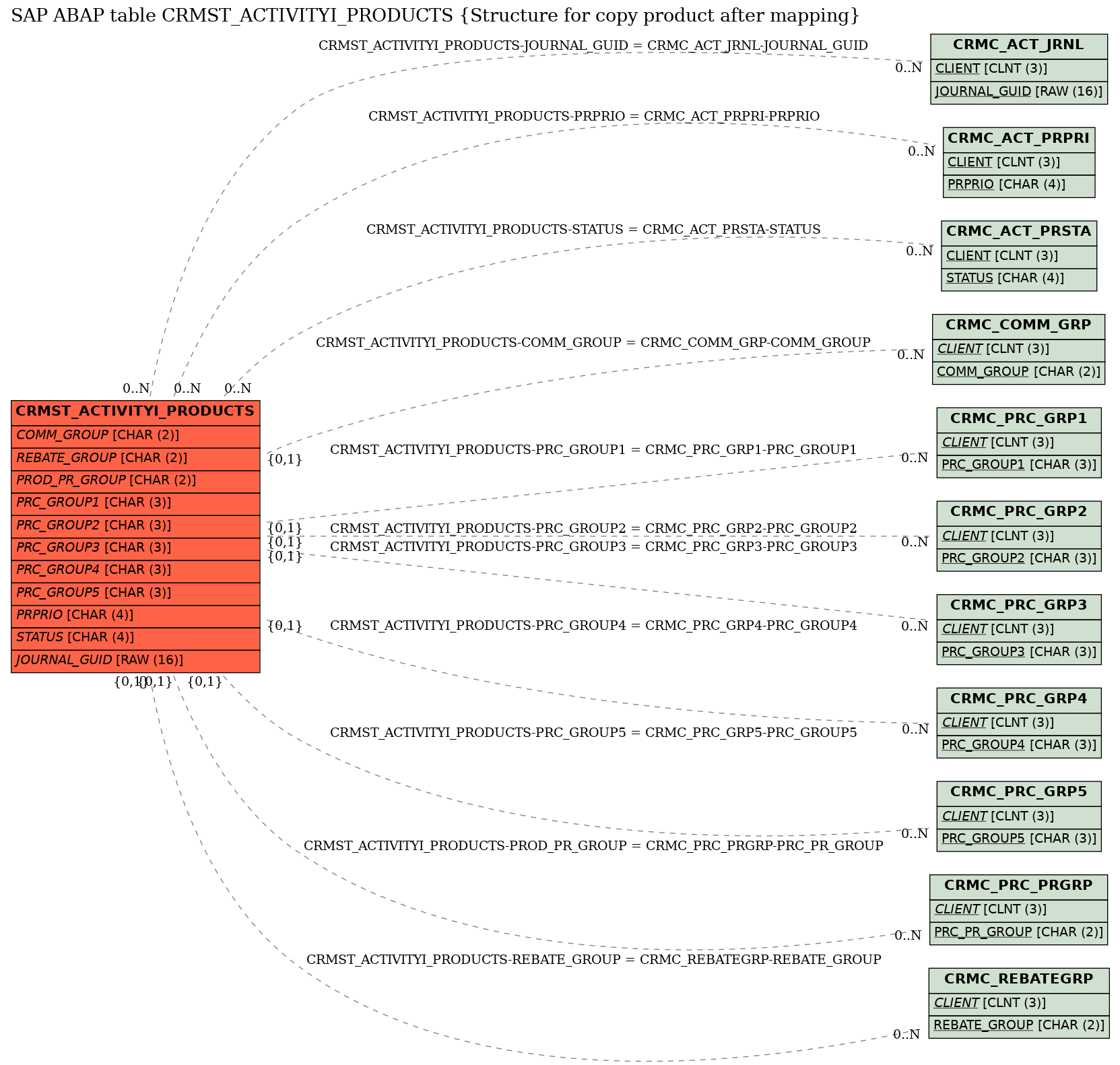Screen dimensions: 1120x1065
Task: Click PRC_GROUP5 [CHAR (3)] in CRMC_PRC_GRP5
Action: point(1018,839)
